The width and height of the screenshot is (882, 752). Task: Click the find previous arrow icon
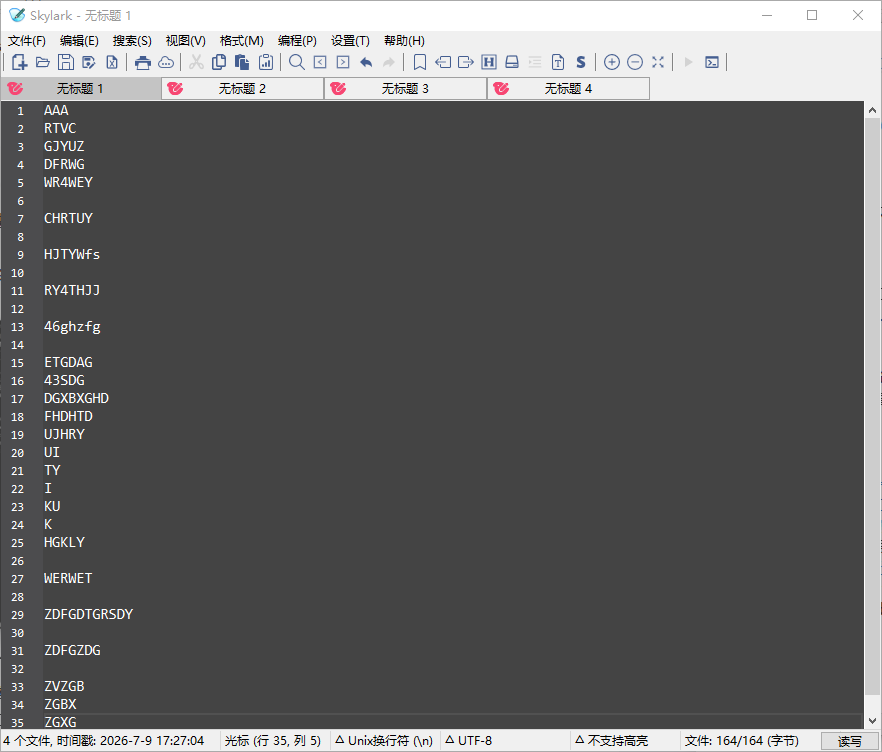pos(320,62)
